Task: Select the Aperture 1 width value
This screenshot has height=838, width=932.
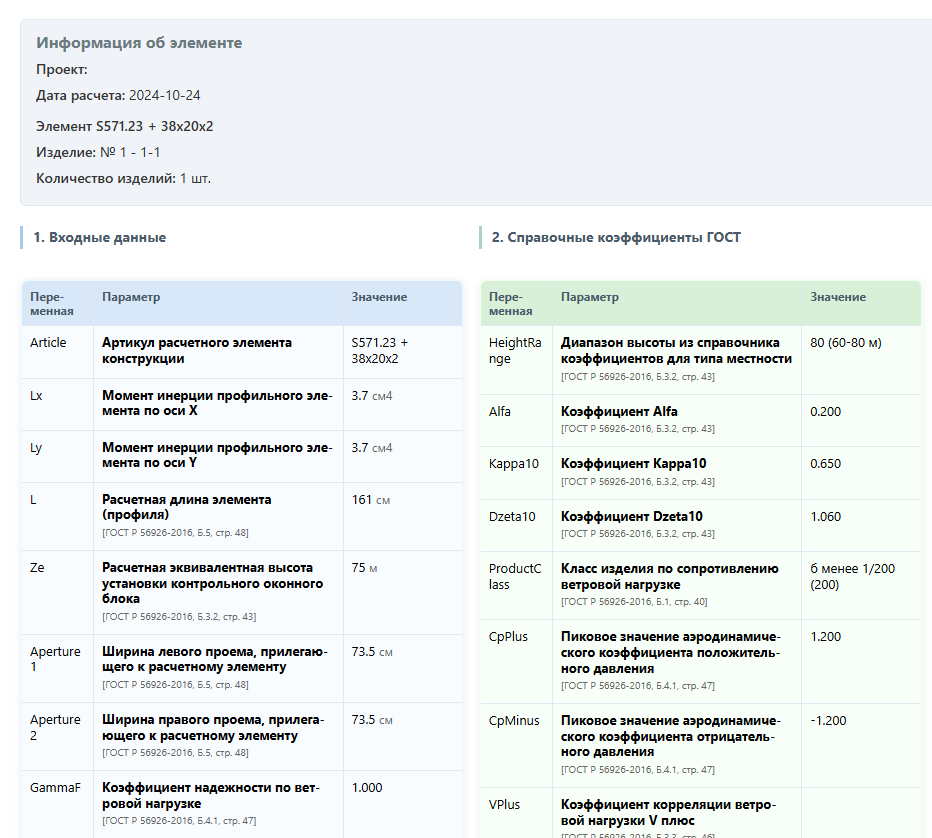Action: 372,652
